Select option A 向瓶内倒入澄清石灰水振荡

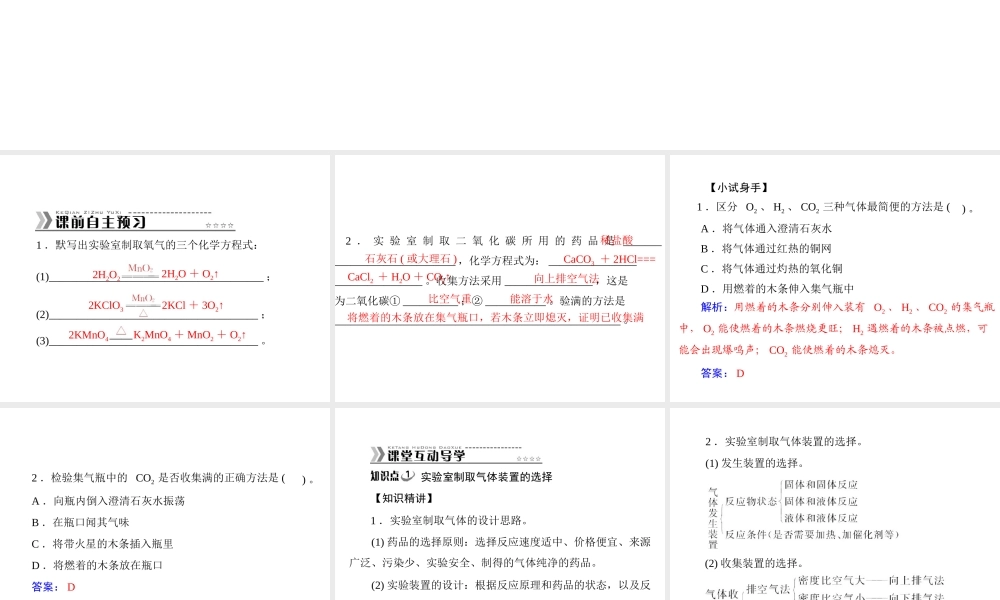tap(108, 501)
